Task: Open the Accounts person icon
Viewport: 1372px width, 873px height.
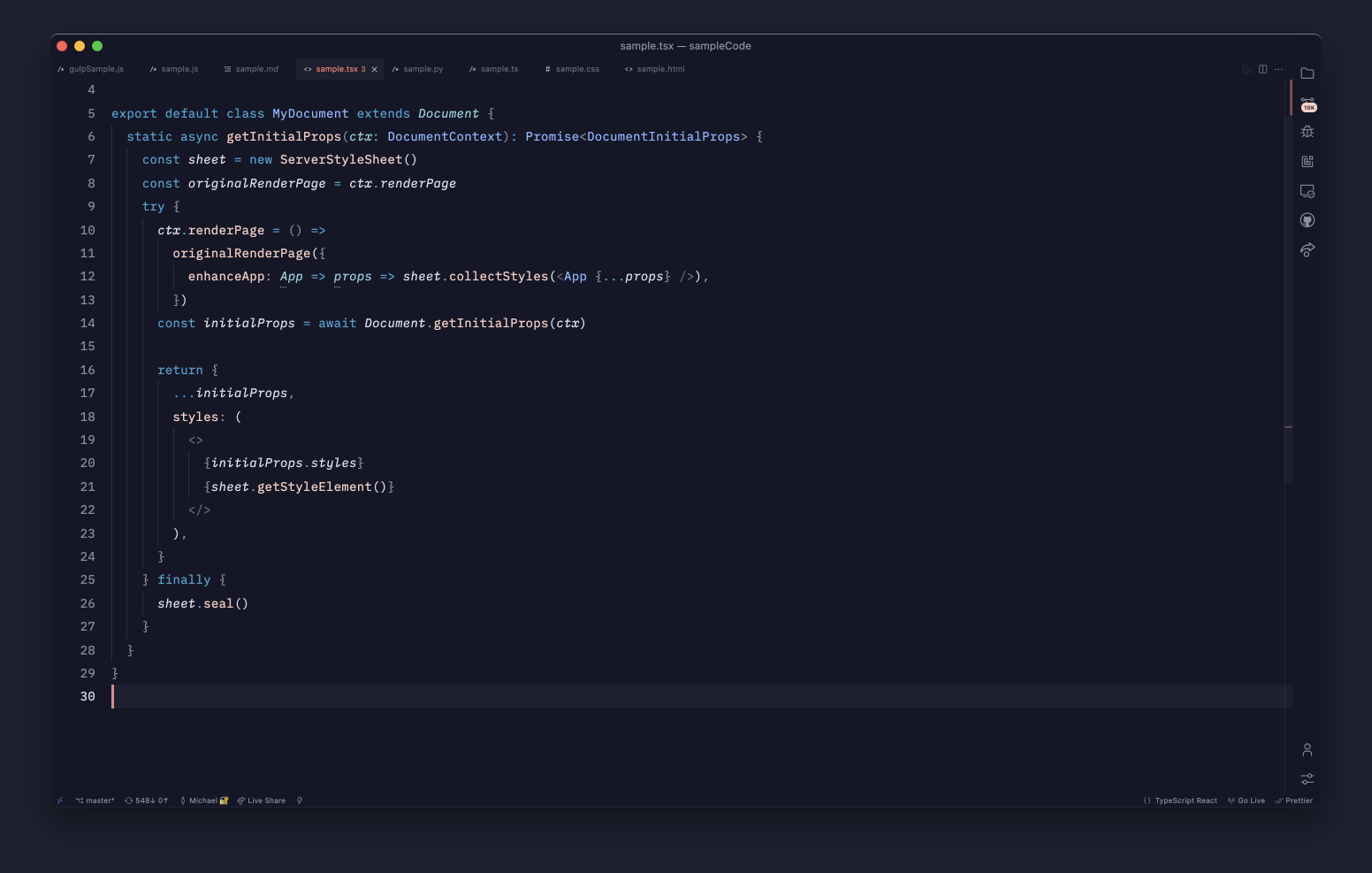Action: [1307, 750]
